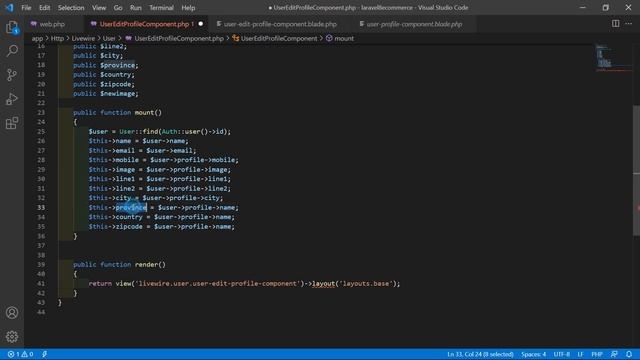
Task: Open the Explorer view in activity bar
Action: point(12,28)
